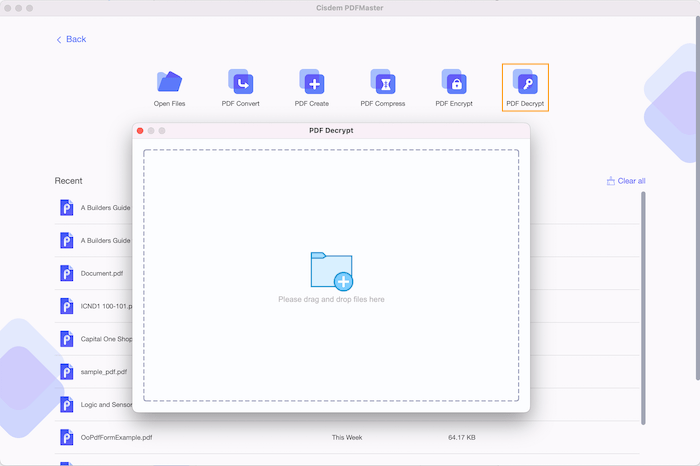The width and height of the screenshot is (700, 466).
Task: Click the recent files list scrollbar
Action: 643,308
